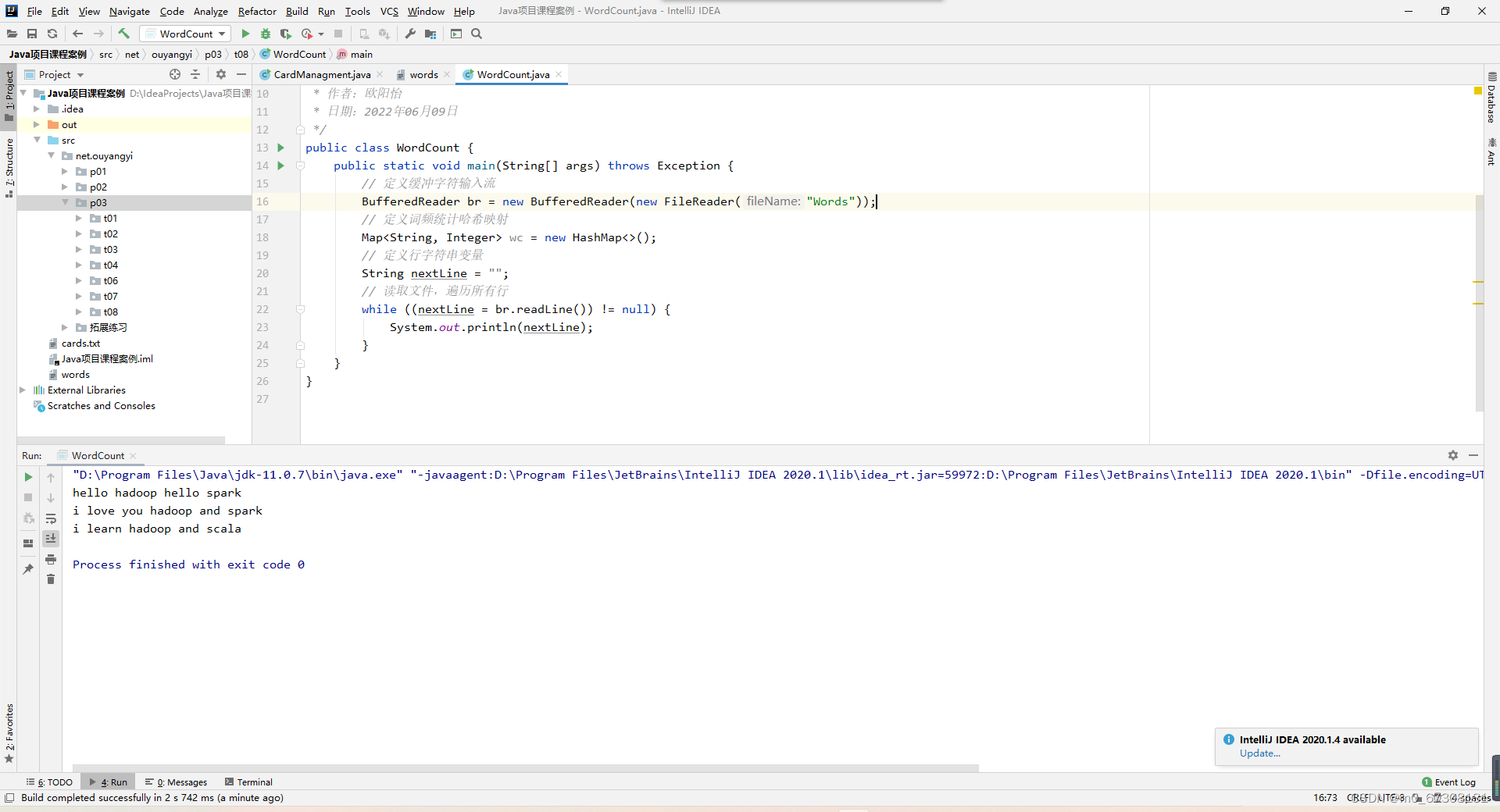Open the TODO tool window button
1500x812 pixels.
[49, 782]
